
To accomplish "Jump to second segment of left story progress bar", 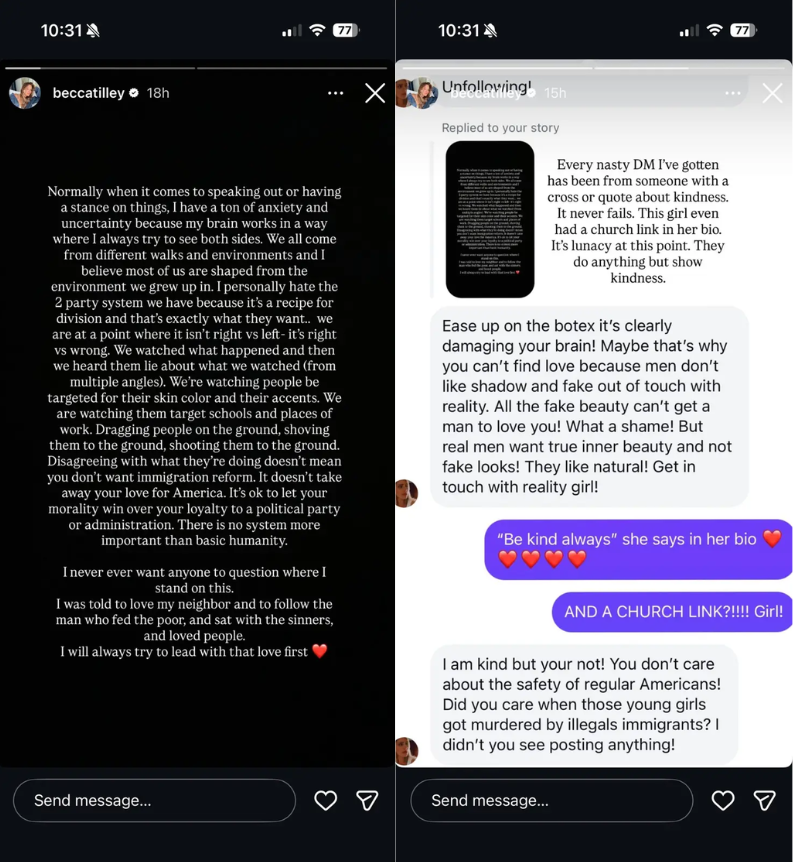I will click(x=292, y=68).
